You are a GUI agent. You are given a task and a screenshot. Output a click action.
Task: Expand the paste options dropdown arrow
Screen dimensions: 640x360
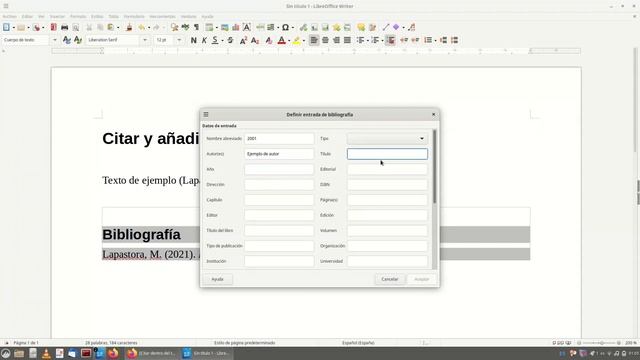118,28
